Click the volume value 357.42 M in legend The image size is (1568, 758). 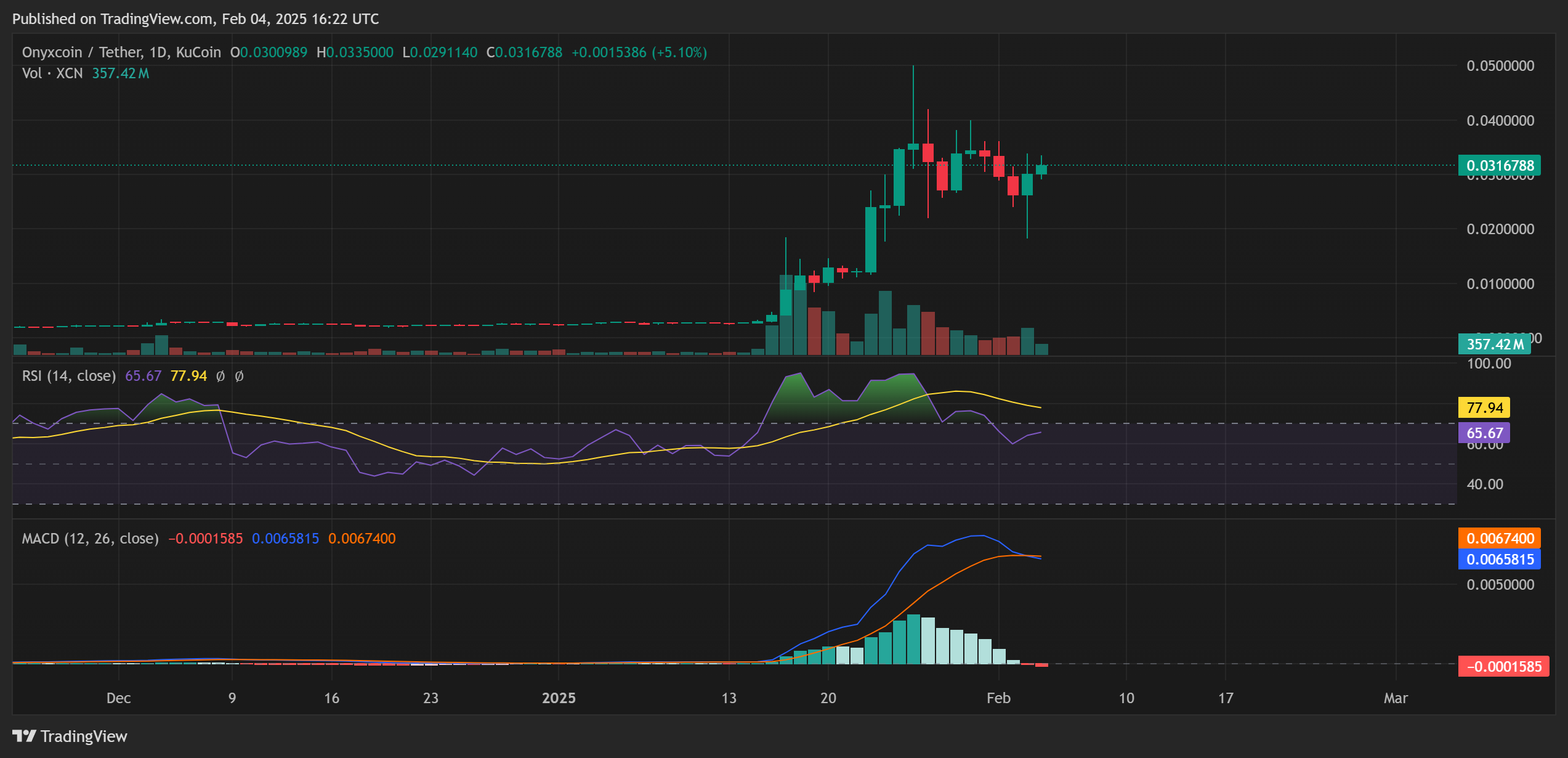pyautogui.click(x=121, y=73)
